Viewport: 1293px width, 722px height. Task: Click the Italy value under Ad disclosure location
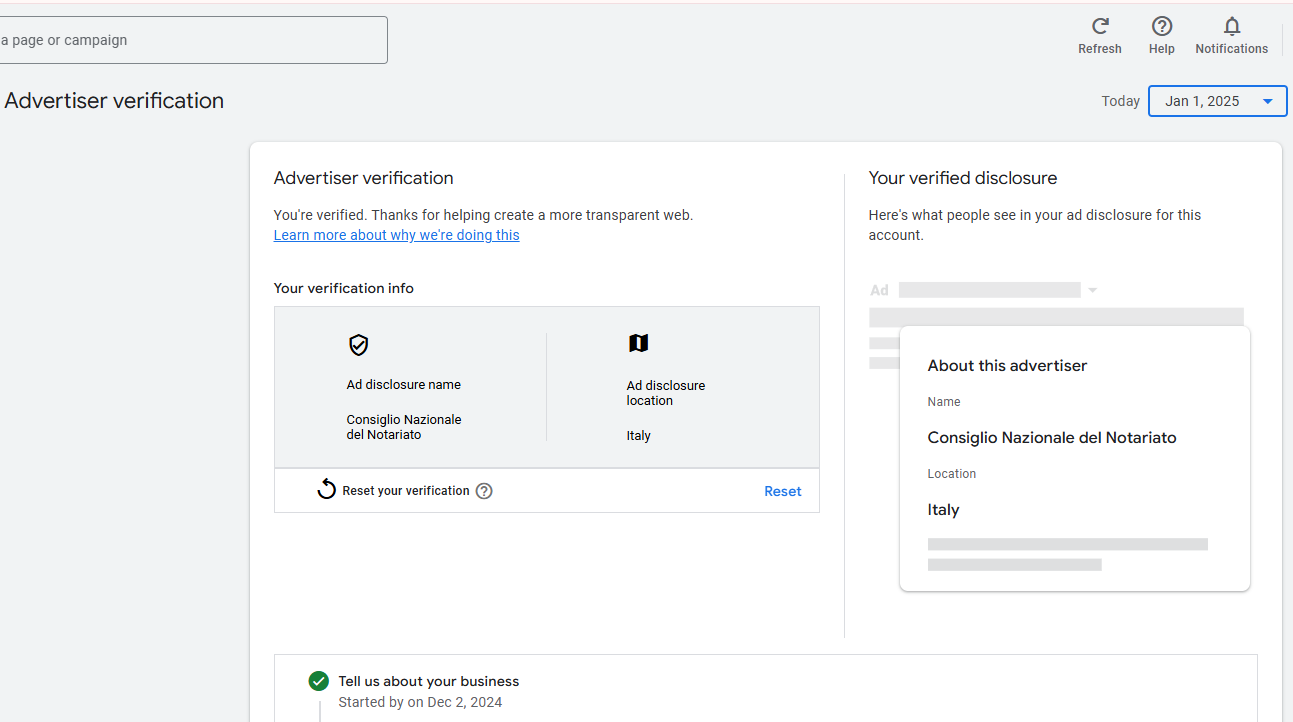(638, 436)
